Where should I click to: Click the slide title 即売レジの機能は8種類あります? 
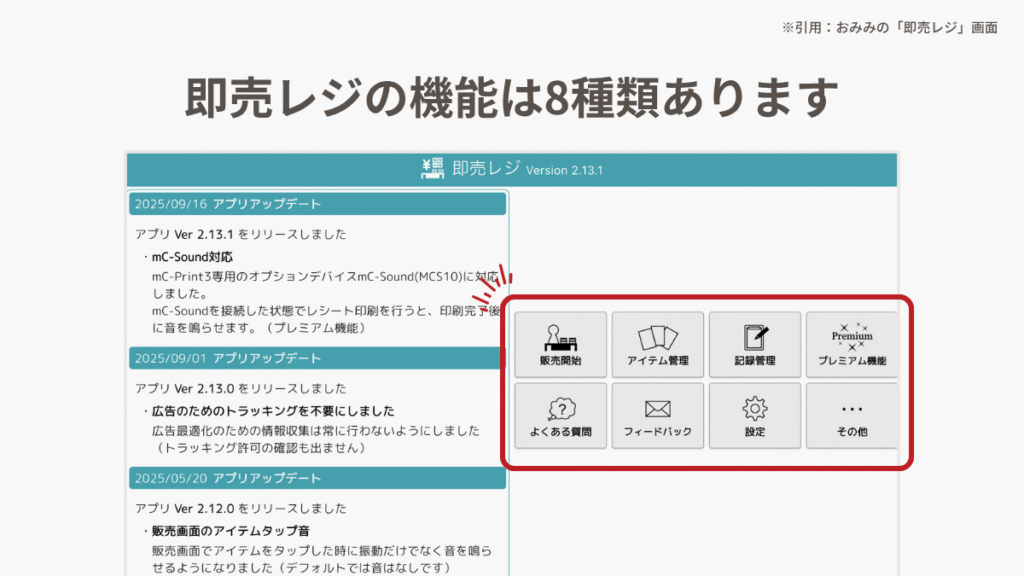point(511,97)
